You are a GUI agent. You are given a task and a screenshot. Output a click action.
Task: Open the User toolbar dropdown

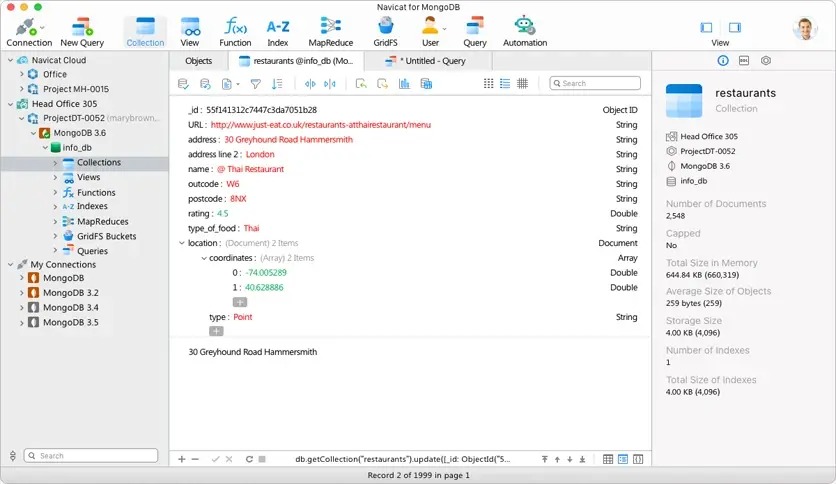(430, 30)
